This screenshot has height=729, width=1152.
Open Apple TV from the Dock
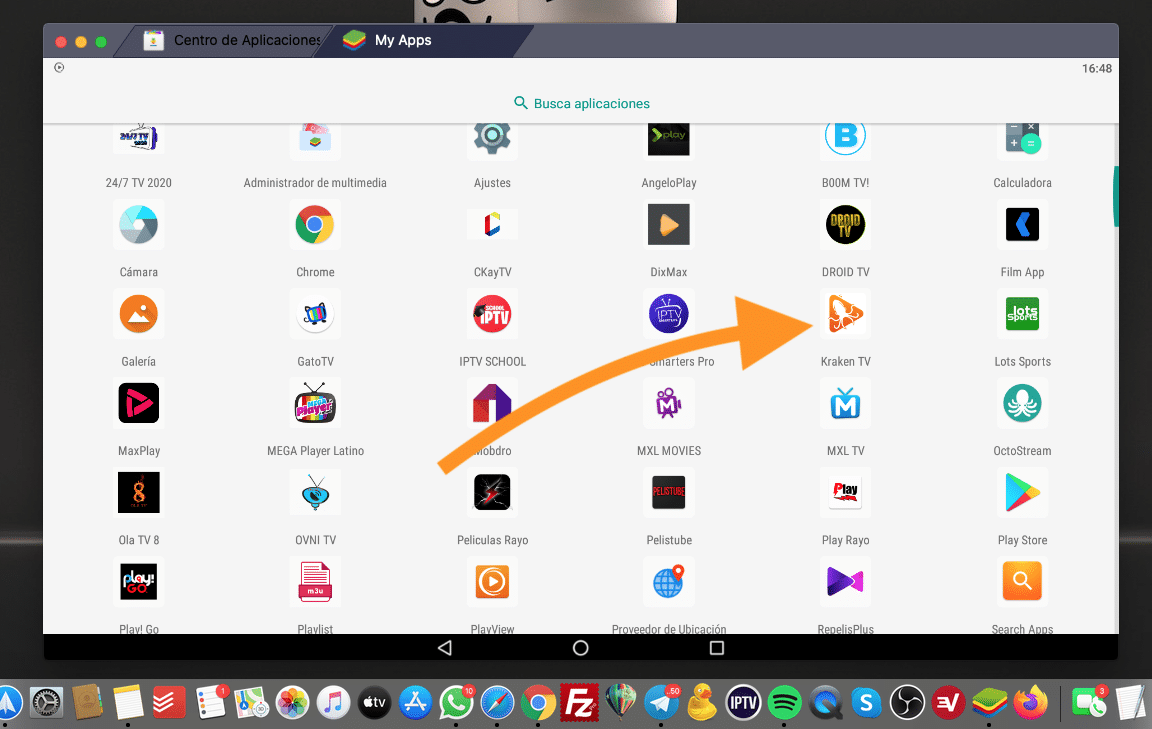tap(374, 703)
